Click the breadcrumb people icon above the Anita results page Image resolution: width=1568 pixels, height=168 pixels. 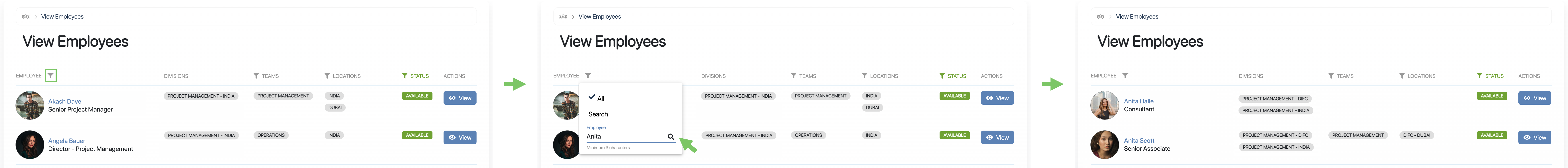[x=1101, y=16]
